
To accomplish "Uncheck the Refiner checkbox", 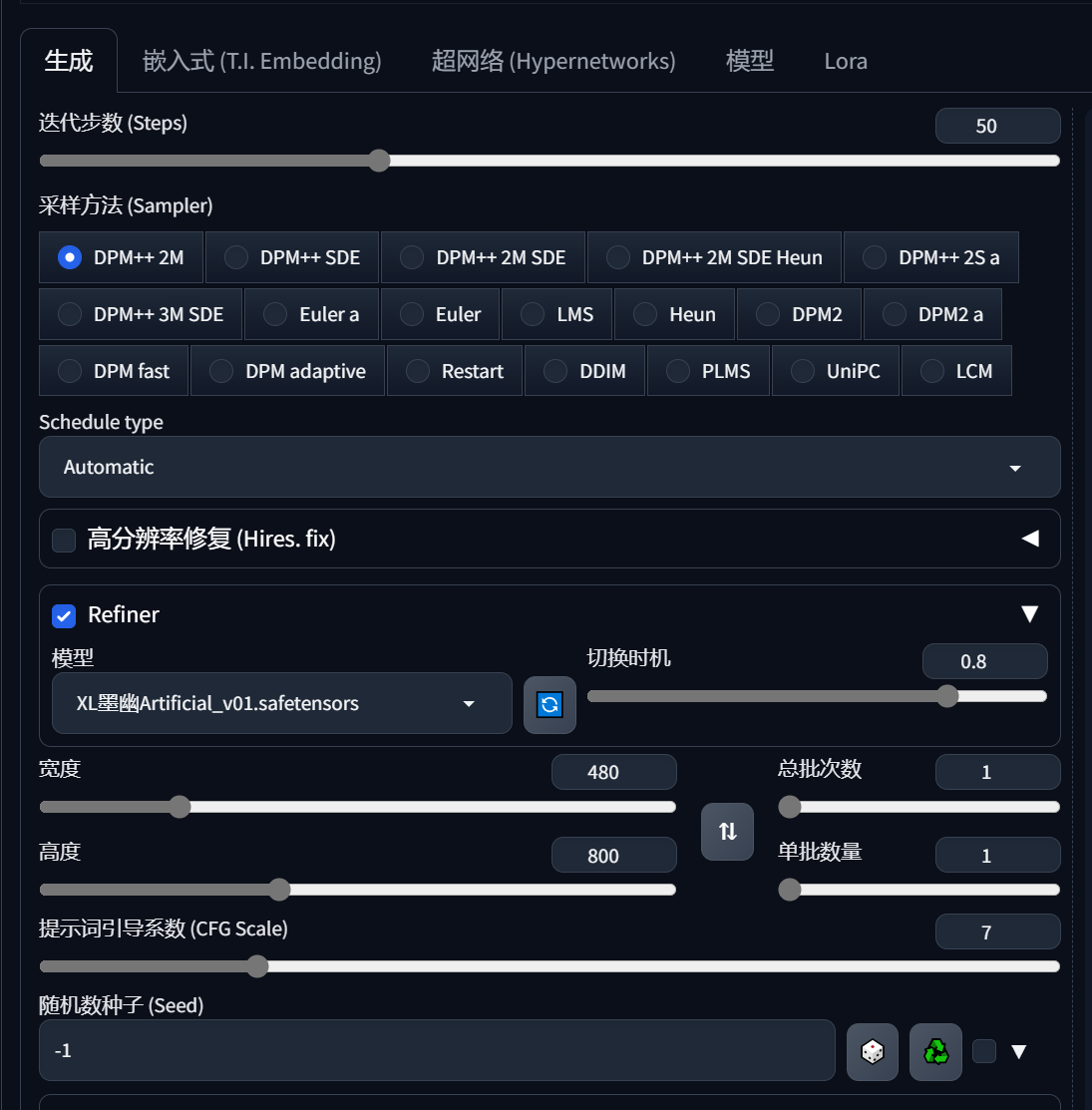I will coord(64,616).
